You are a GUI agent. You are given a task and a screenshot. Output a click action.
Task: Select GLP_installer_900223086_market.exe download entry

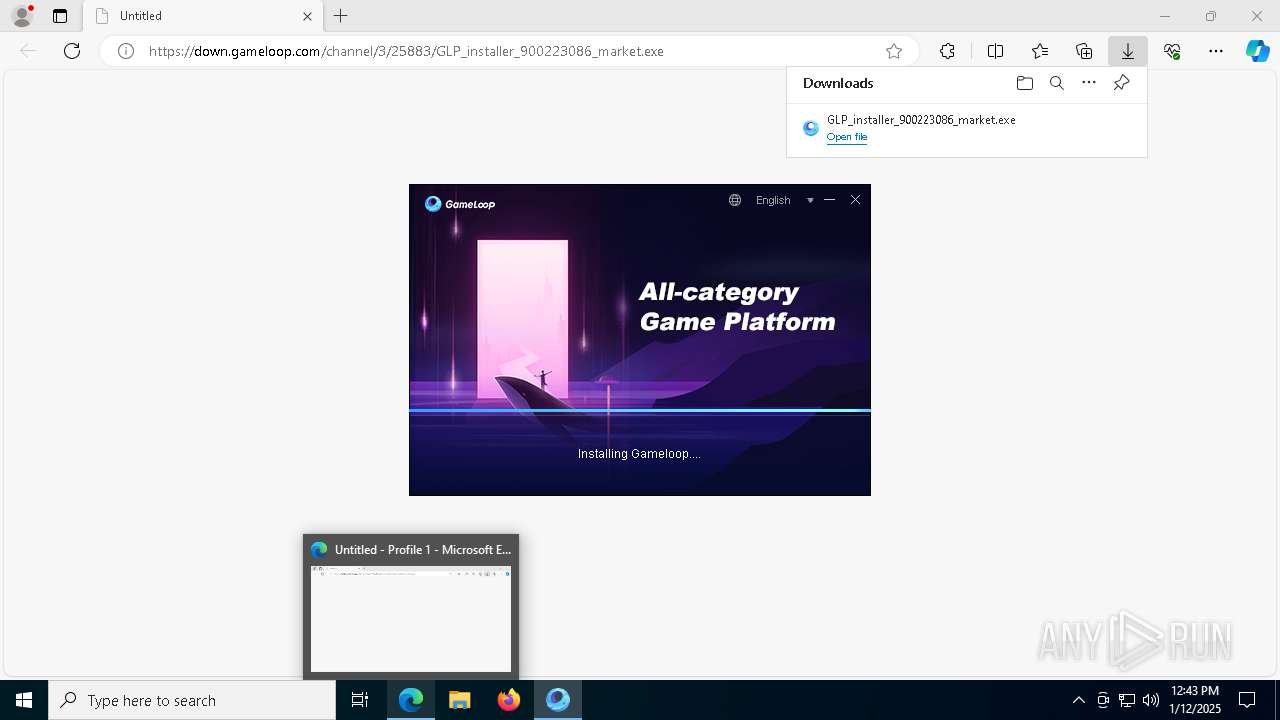pos(966,128)
